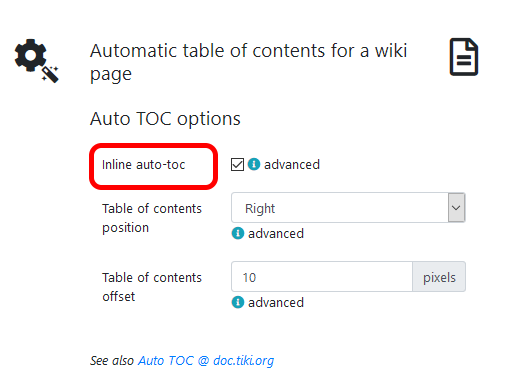Click the advanced tag under the offset field
The height and width of the screenshot is (388, 529).
(276, 302)
